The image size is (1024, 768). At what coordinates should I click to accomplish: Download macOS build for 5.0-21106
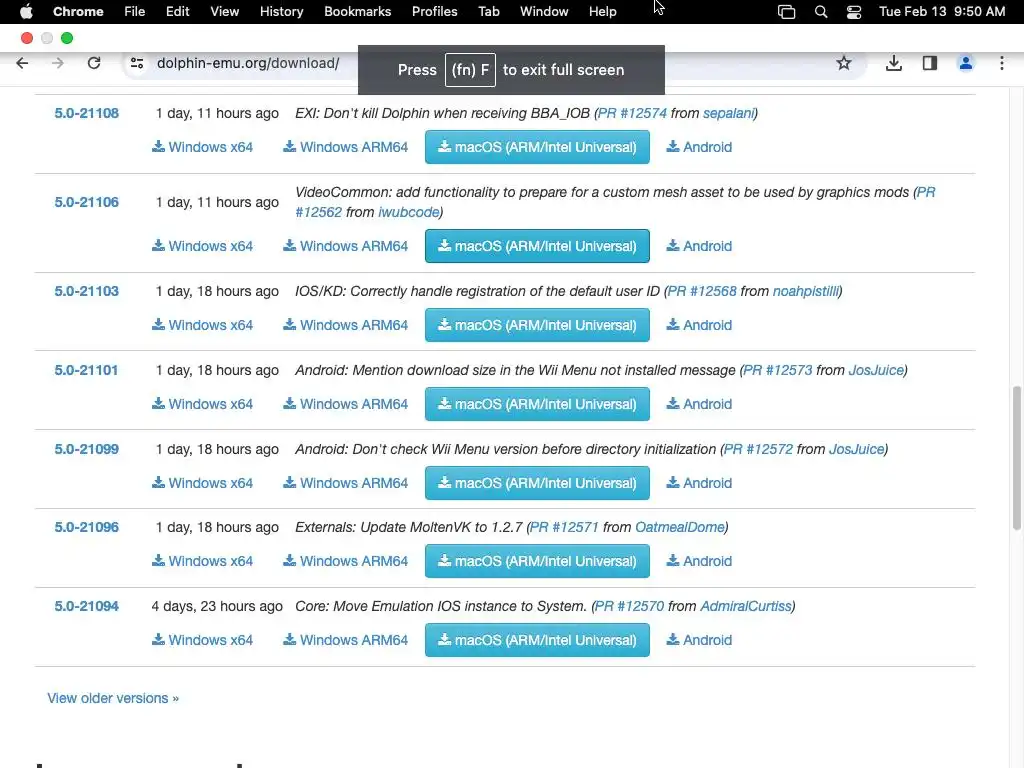pos(537,246)
